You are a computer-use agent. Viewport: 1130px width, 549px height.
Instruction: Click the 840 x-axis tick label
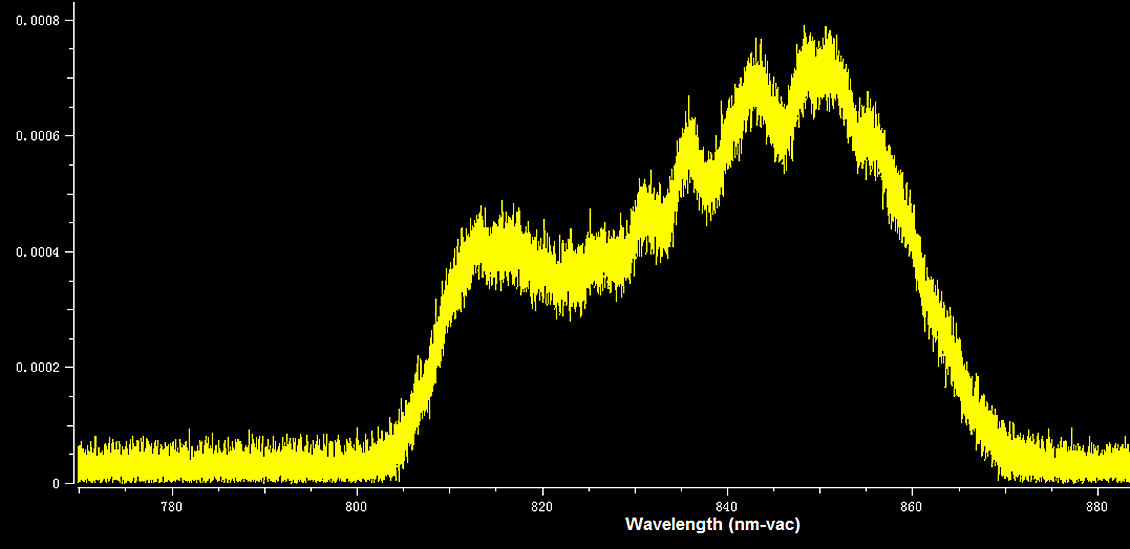click(727, 504)
